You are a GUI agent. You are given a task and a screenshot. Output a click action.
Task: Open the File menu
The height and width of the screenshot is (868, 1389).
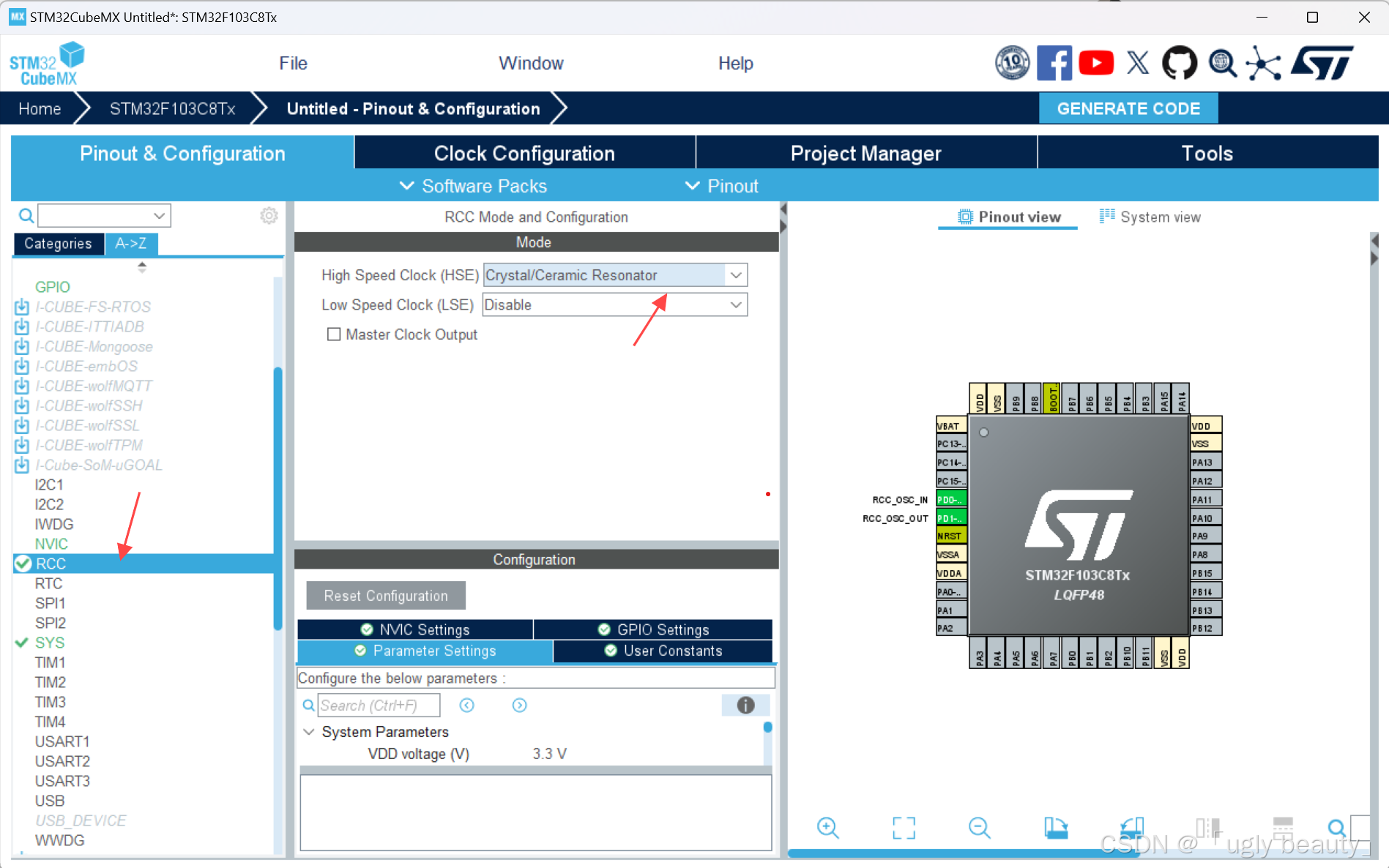pyautogui.click(x=293, y=63)
